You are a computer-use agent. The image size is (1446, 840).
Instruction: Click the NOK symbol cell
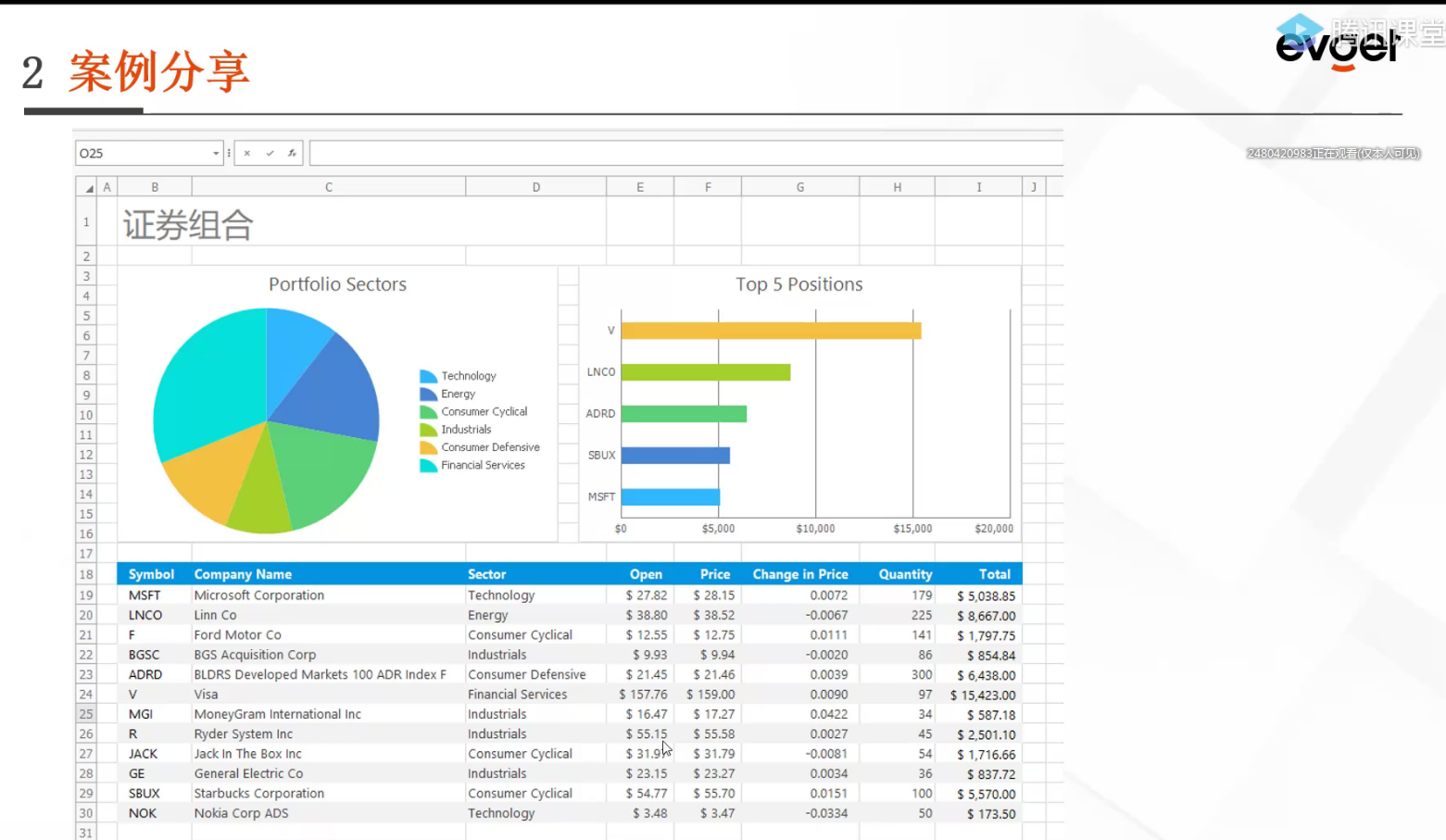[155, 813]
